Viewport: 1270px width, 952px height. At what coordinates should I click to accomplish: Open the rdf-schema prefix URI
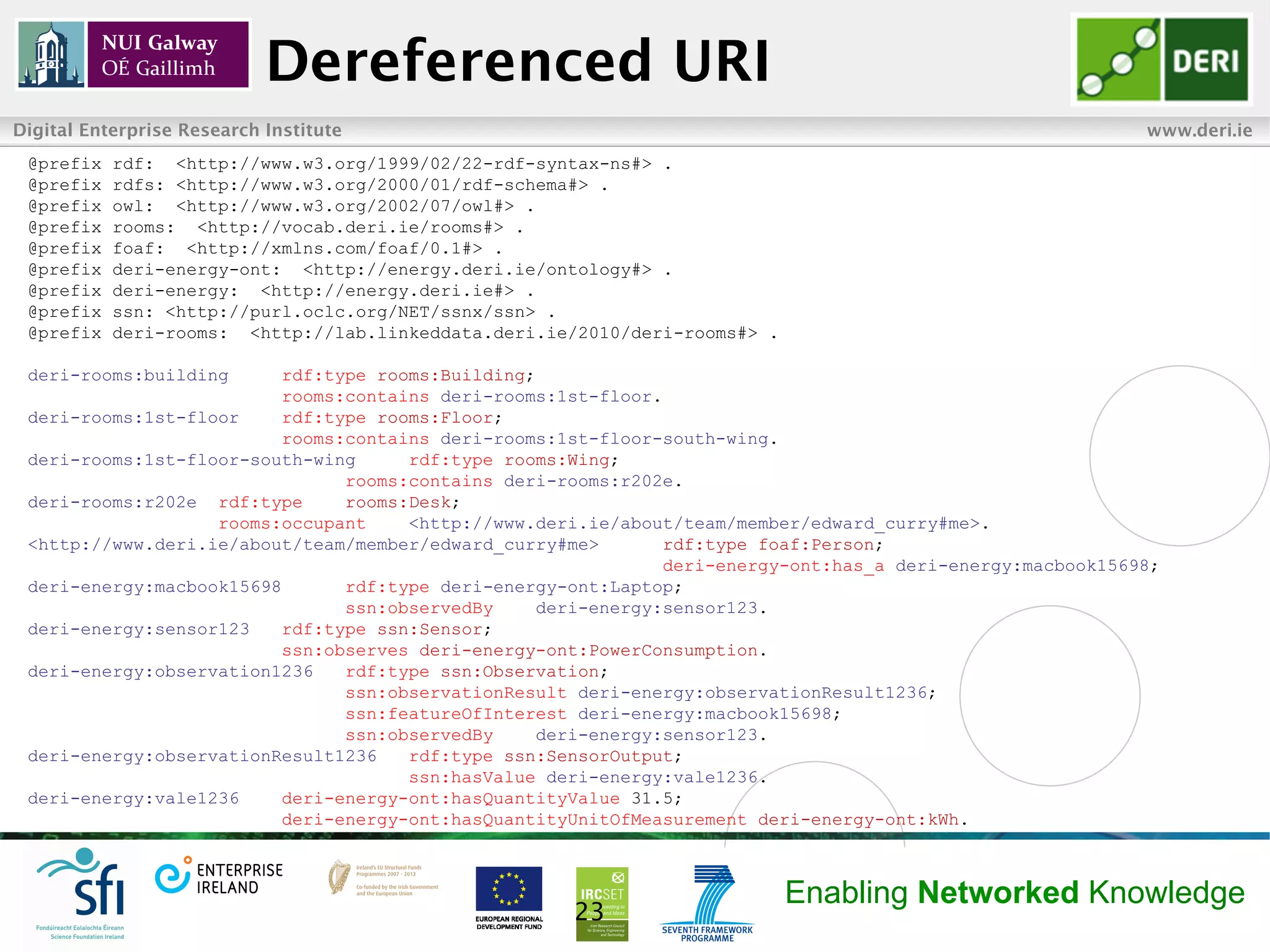tap(382, 185)
